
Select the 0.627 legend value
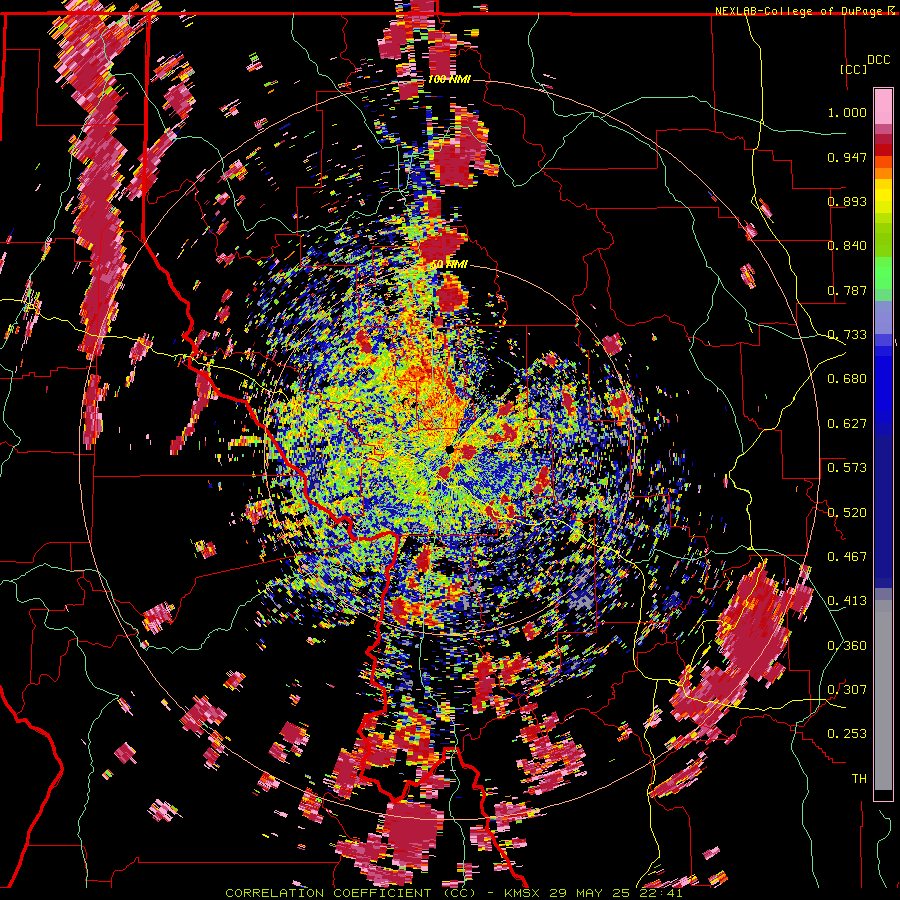(x=847, y=424)
